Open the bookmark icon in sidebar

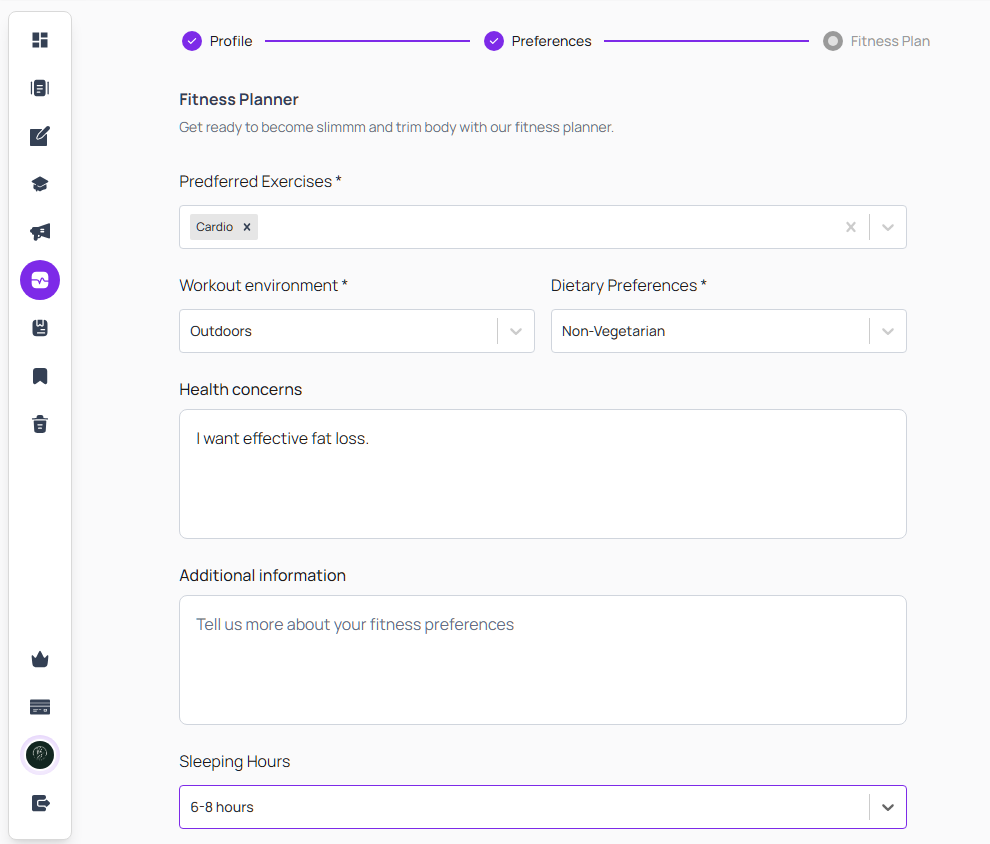(40, 376)
